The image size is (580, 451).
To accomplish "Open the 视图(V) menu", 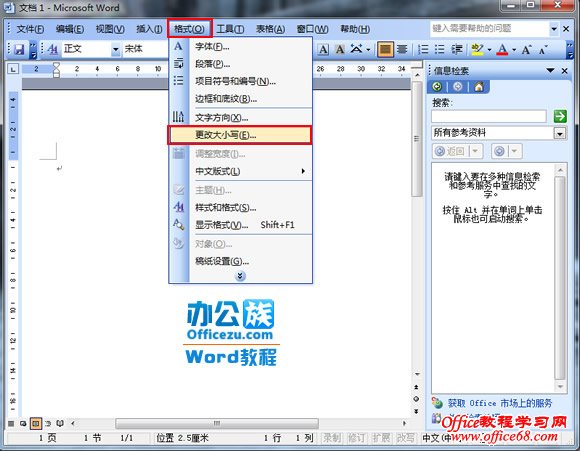I will point(110,29).
